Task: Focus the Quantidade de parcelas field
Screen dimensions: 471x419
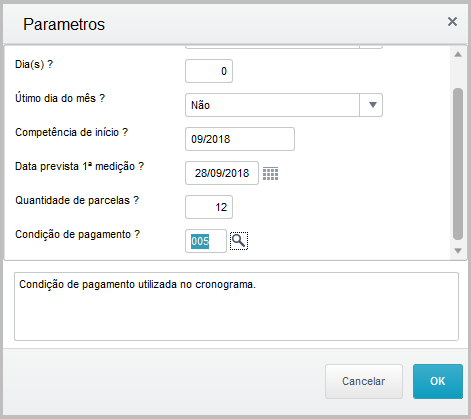Action: [x=209, y=207]
